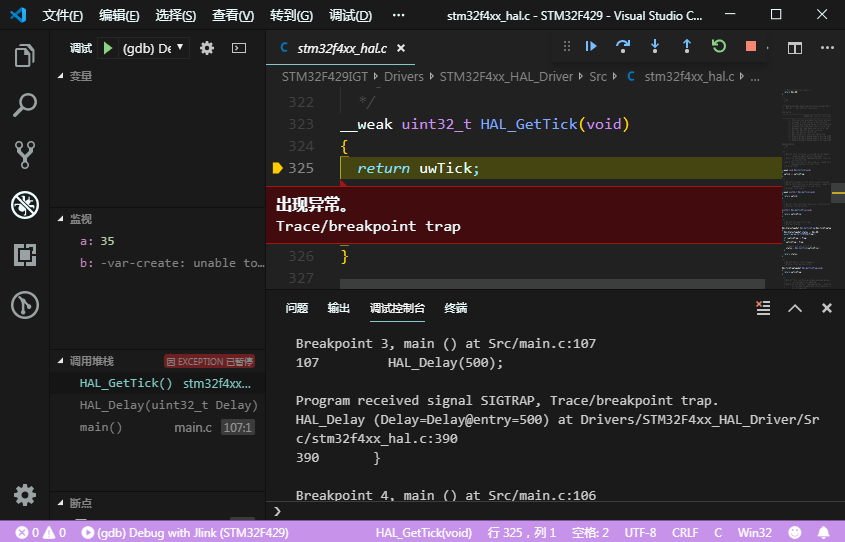The width and height of the screenshot is (845, 542).
Task: Clear the debug console output
Action: (x=763, y=308)
